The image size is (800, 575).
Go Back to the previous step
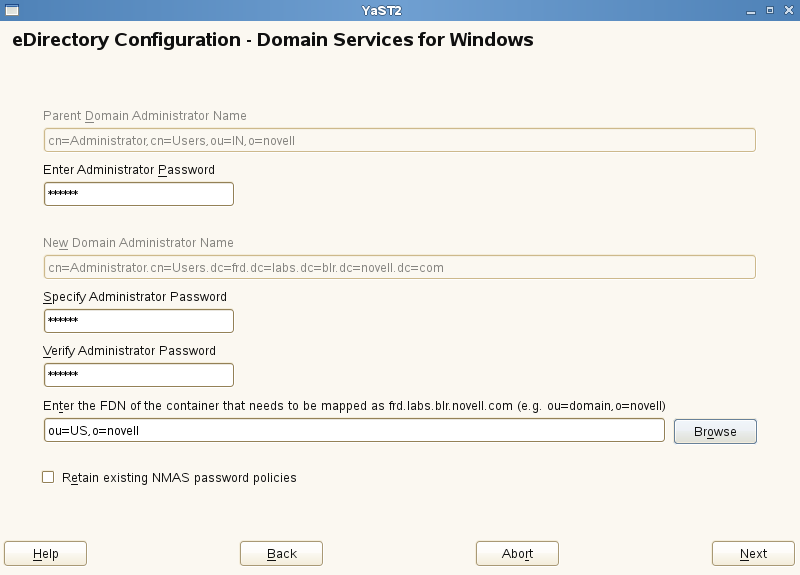point(281,553)
